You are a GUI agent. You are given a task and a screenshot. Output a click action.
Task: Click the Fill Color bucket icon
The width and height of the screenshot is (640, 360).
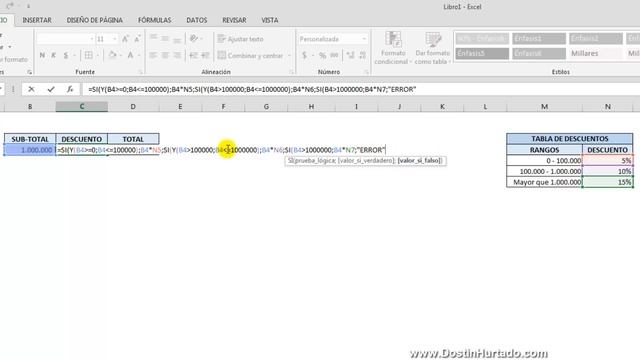tap(112, 55)
